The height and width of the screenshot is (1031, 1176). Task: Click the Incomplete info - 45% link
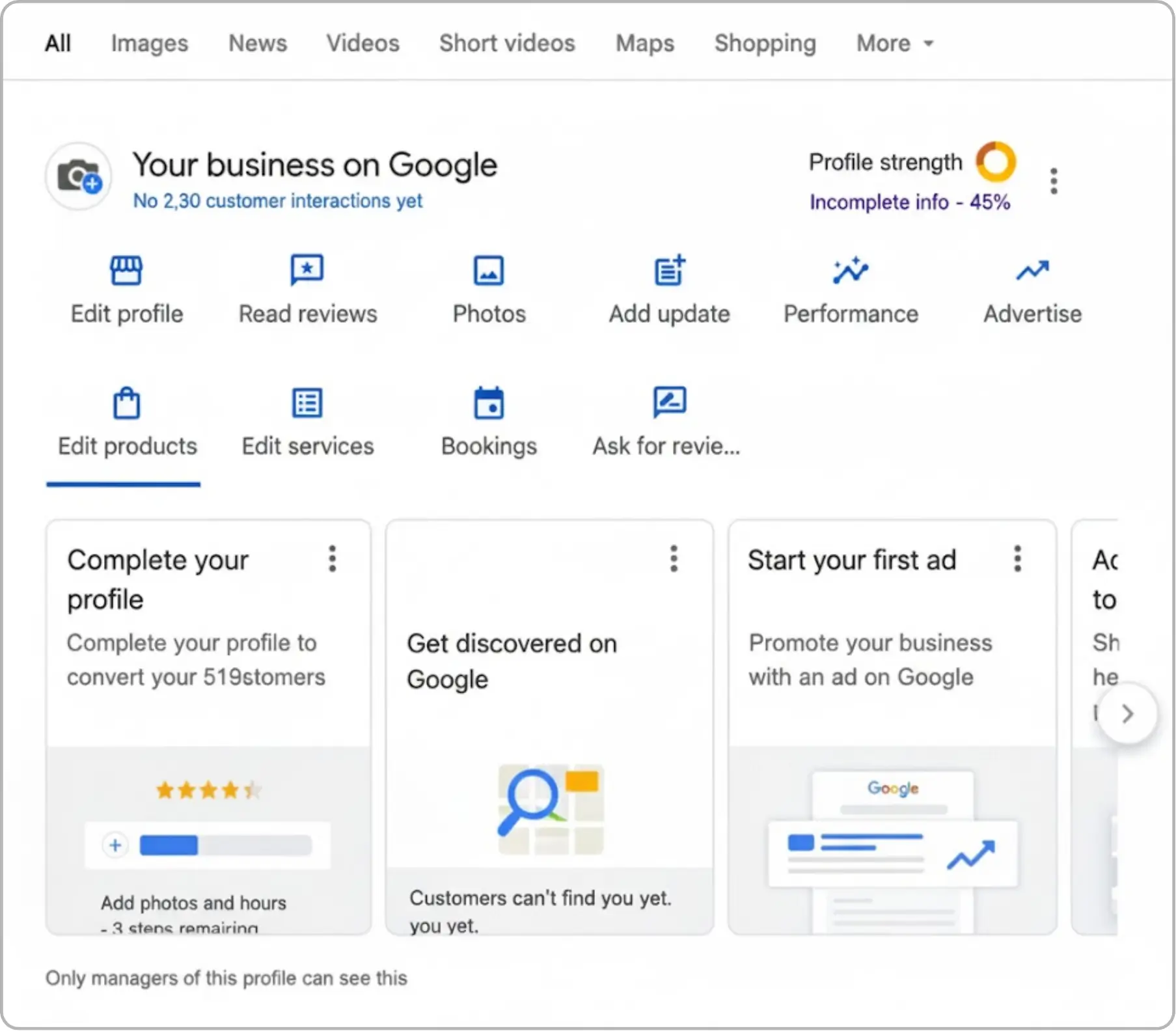pyautogui.click(x=910, y=202)
